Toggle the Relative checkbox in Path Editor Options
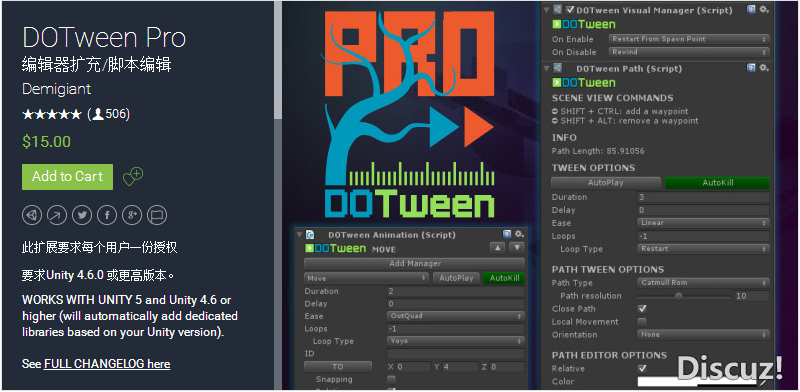This screenshot has width=800, height=392. 642,368
